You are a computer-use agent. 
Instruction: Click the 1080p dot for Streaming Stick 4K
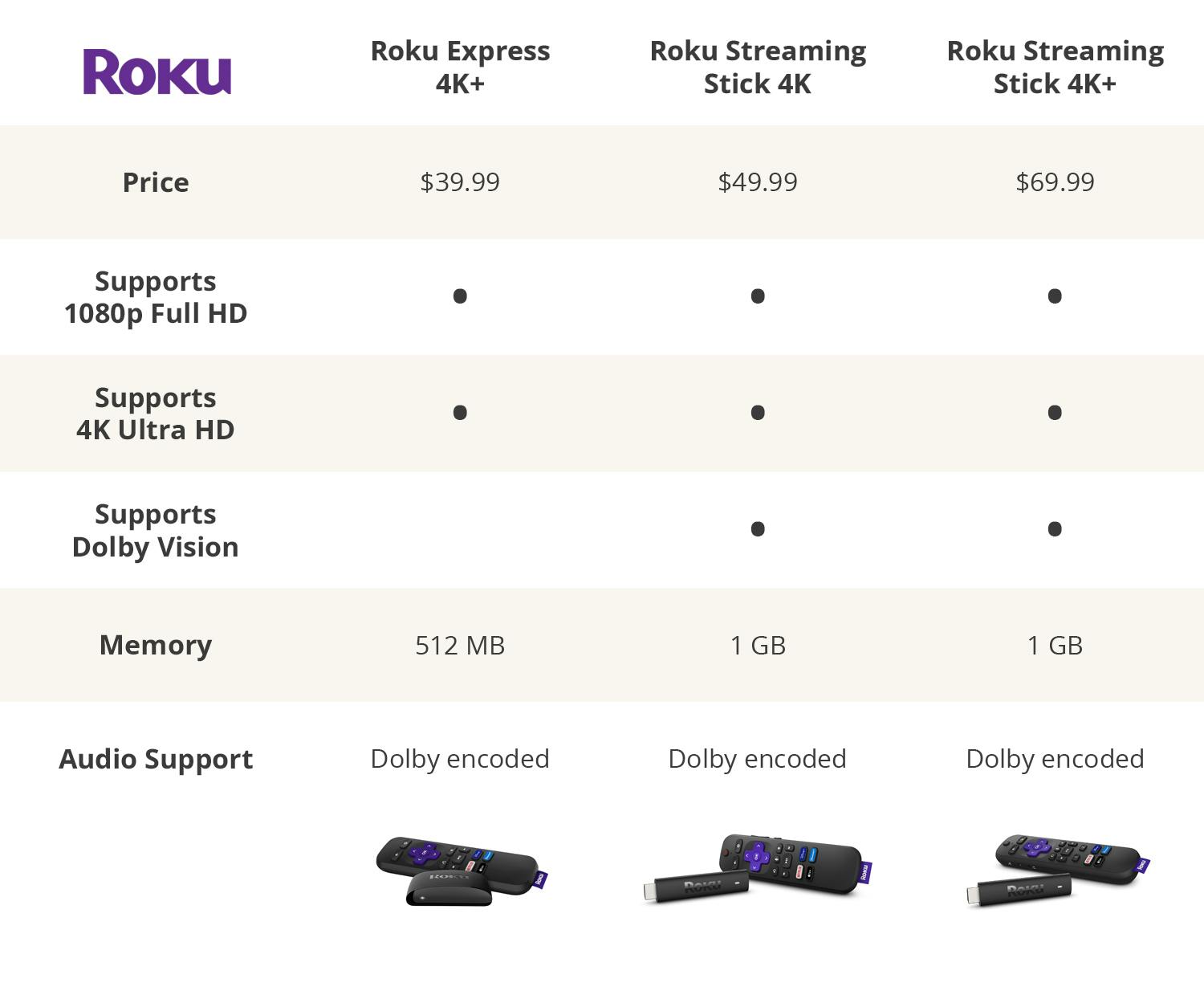click(758, 296)
